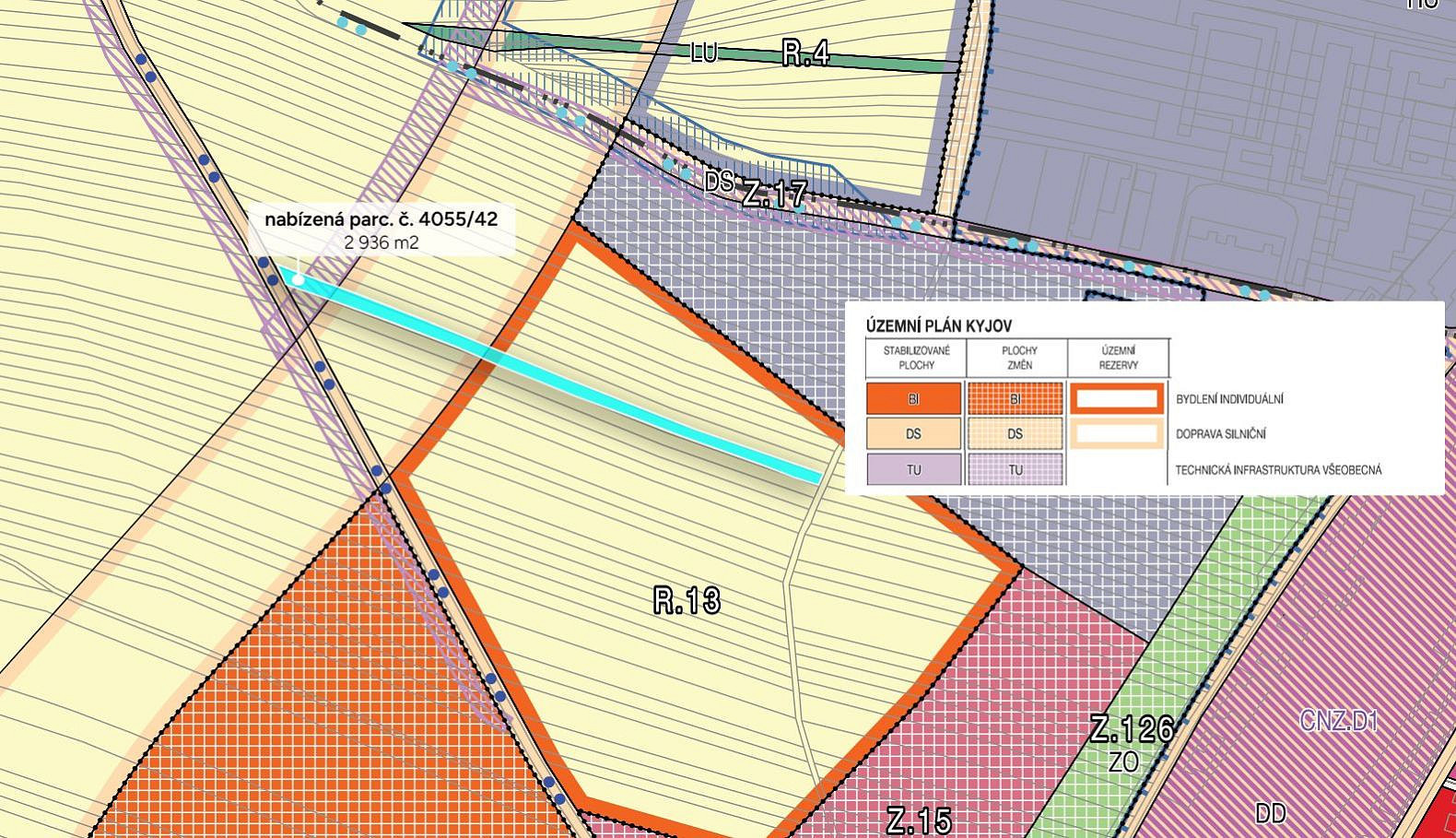Image resolution: width=1456 pixels, height=838 pixels.
Task: Click the Z.126 zone label
Action: (1132, 729)
